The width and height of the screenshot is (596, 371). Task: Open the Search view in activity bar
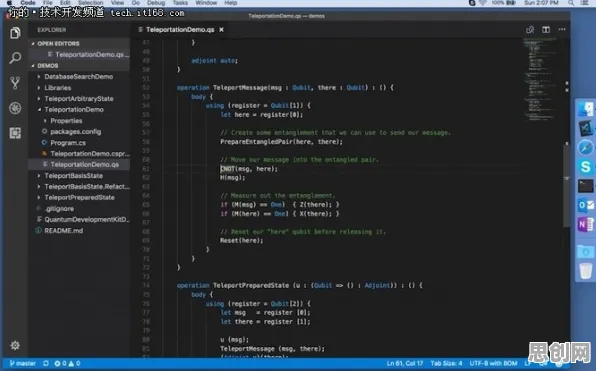(15, 58)
